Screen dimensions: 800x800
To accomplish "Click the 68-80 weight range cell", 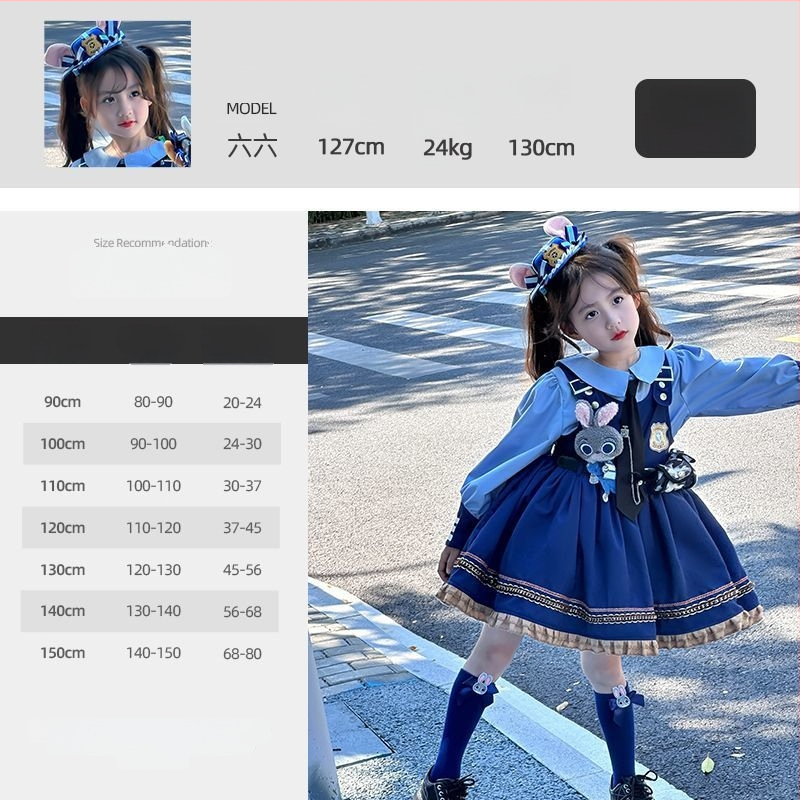I will point(242,653).
